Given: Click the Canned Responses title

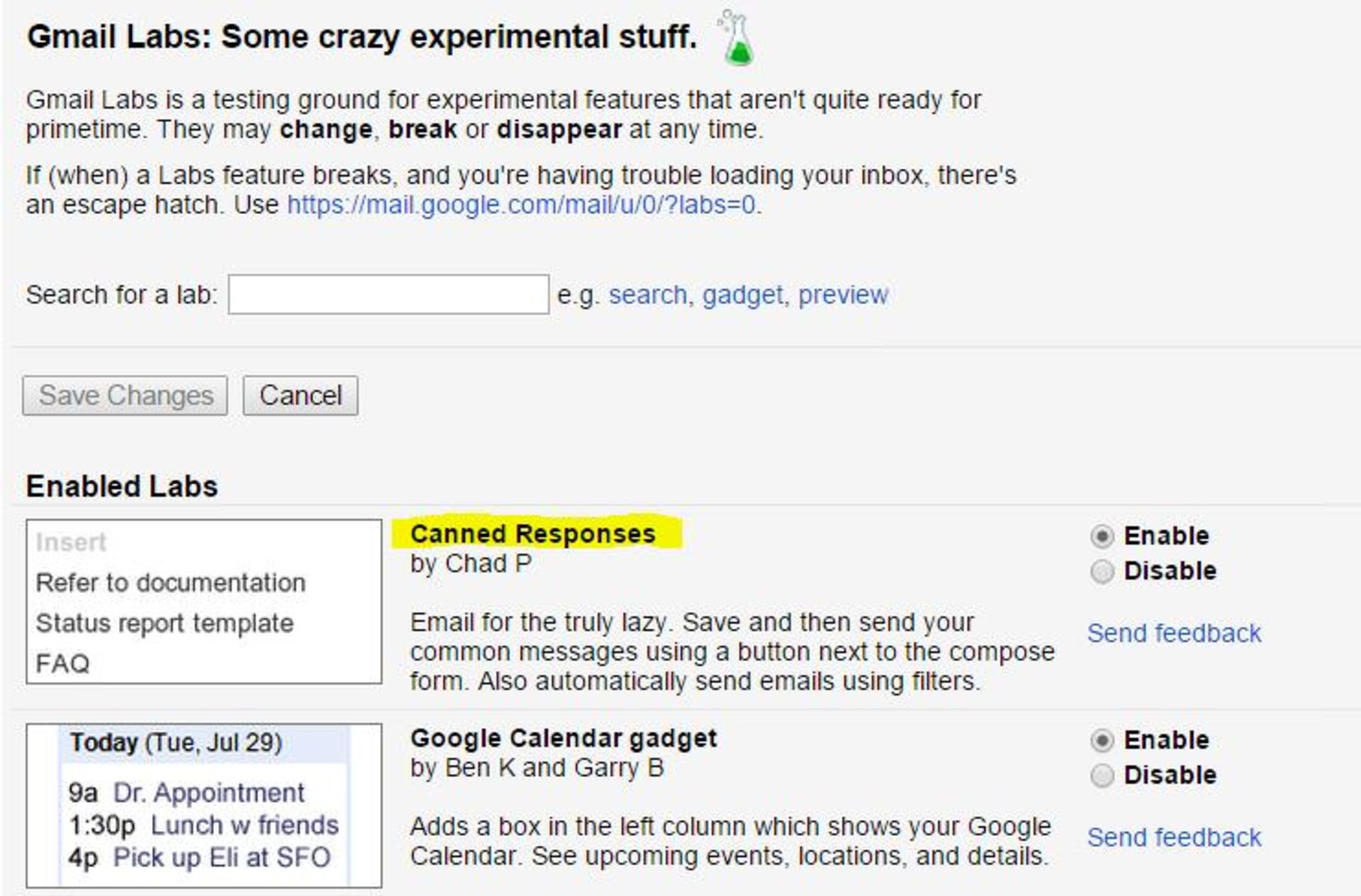Looking at the screenshot, I should [533, 534].
